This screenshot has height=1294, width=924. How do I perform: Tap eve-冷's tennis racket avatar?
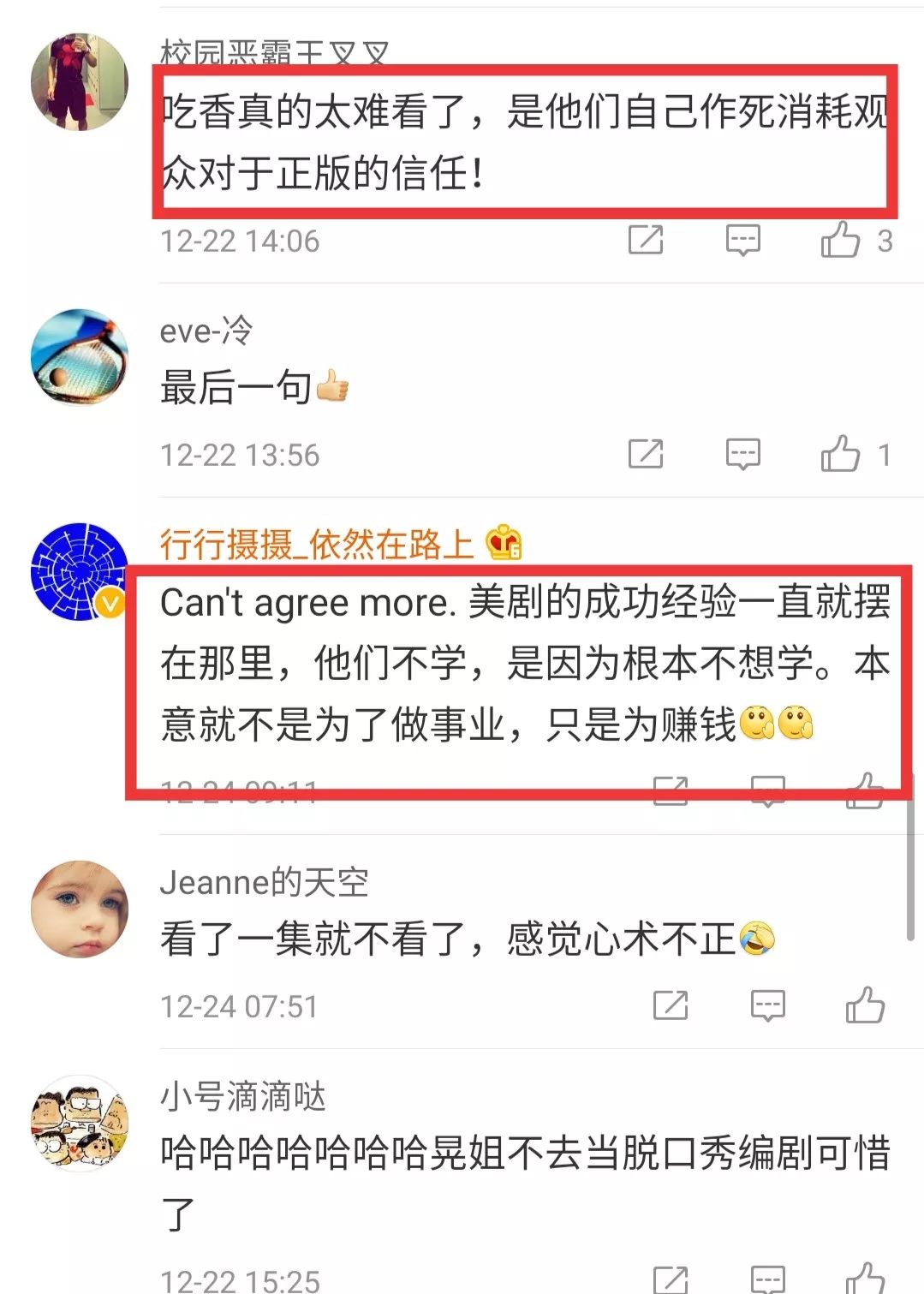(x=80, y=357)
